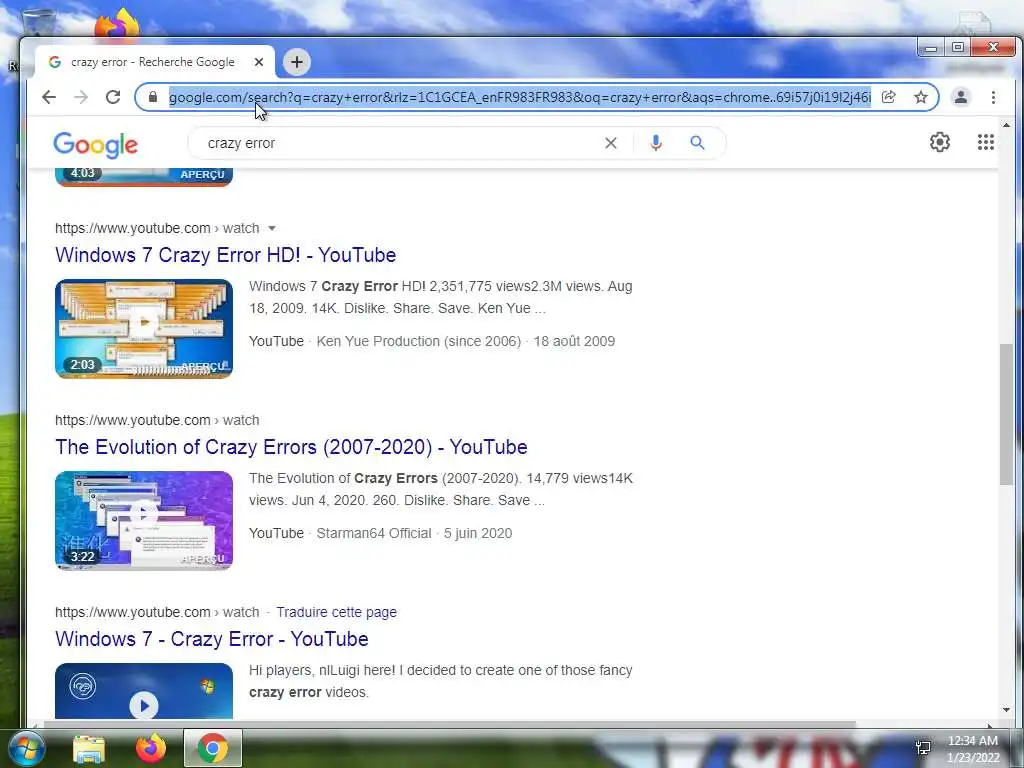1024x768 pixels.
Task: Open Google apps grid
Action: pos(985,142)
